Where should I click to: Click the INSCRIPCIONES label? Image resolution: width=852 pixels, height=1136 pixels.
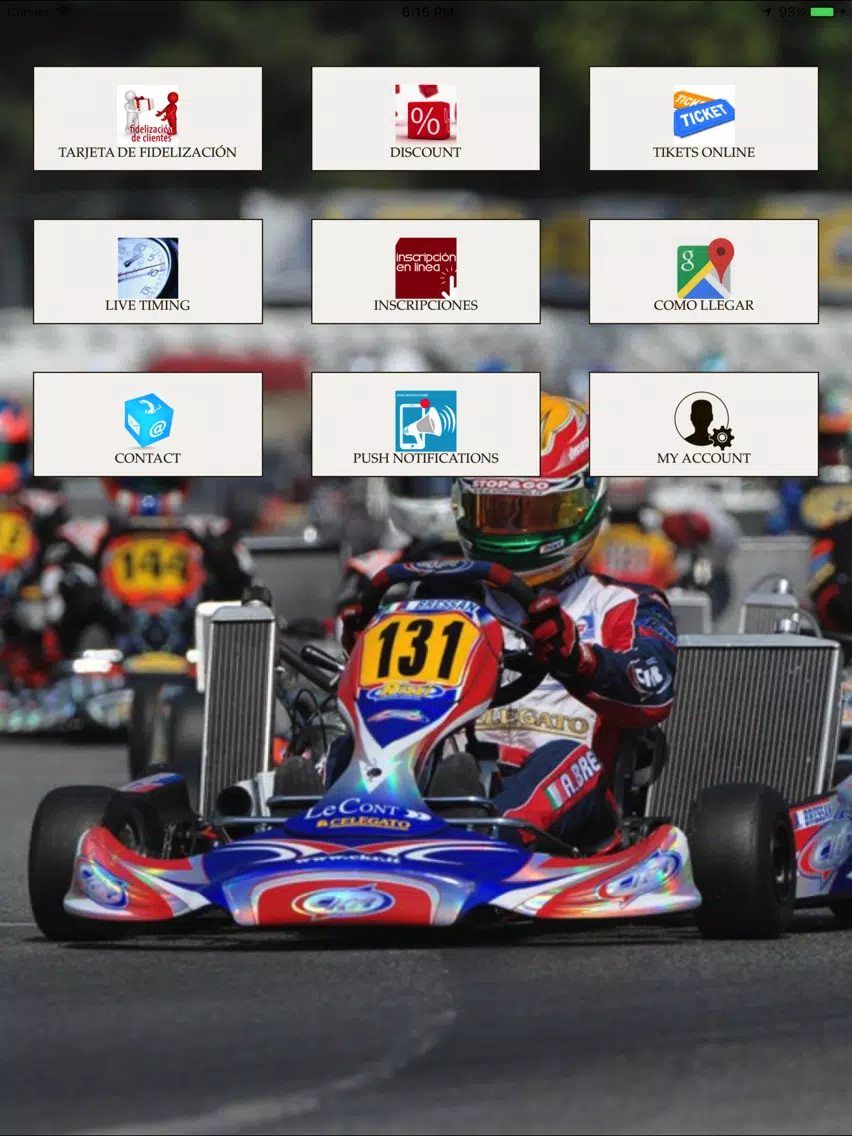tap(425, 305)
